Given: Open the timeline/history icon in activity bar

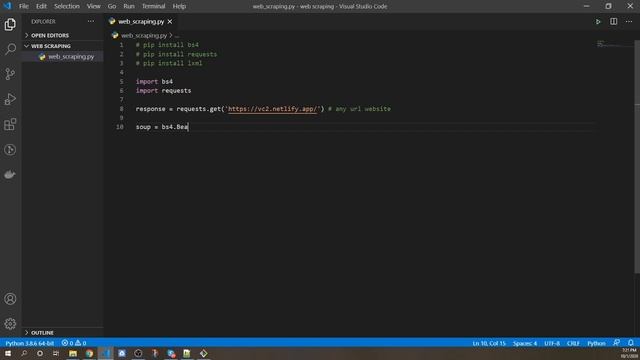Looking at the screenshot, I should pos(10,149).
